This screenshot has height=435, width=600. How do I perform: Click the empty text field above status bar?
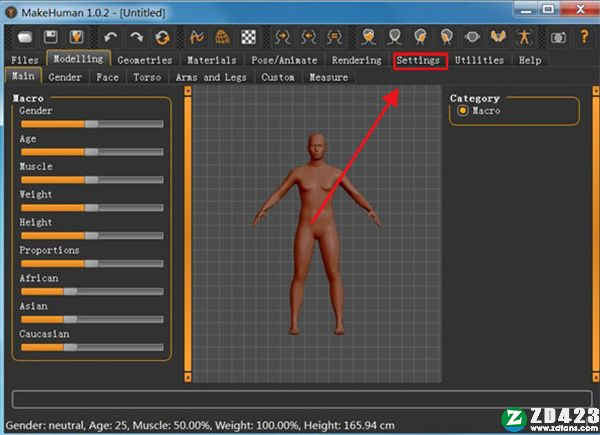pyautogui.click(x=302, y=399)
